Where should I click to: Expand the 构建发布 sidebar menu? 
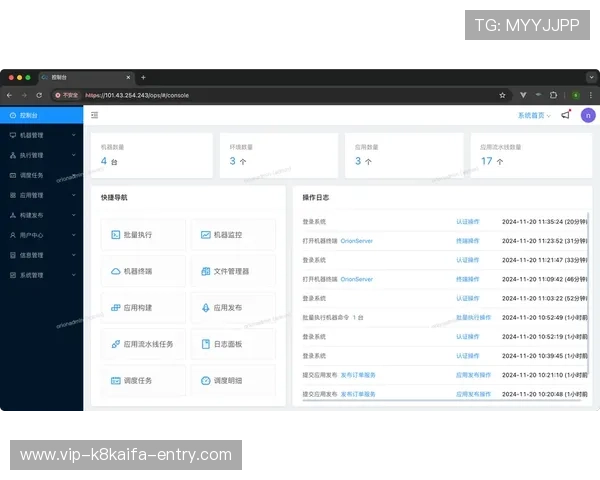(41, 215)
